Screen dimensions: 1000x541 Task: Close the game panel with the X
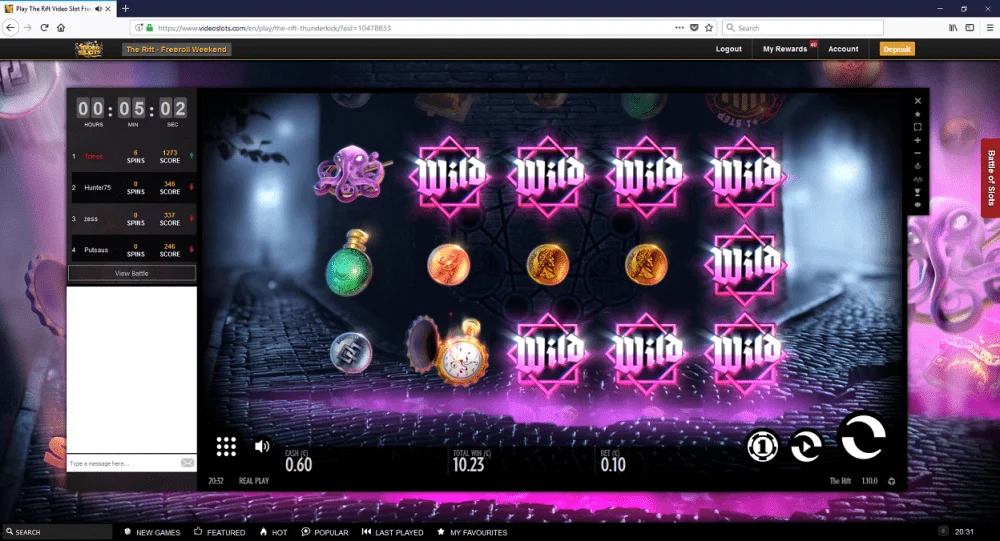click(x=918, y=101)
